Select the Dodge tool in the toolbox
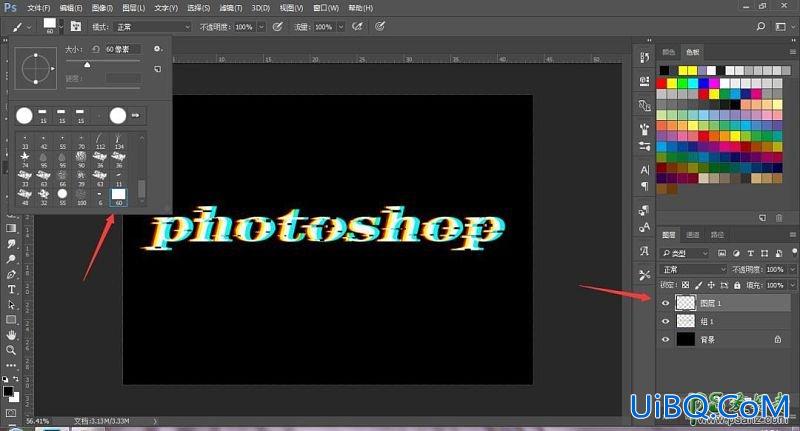This screenshot has width=800, height=431. tap(11, 259)
